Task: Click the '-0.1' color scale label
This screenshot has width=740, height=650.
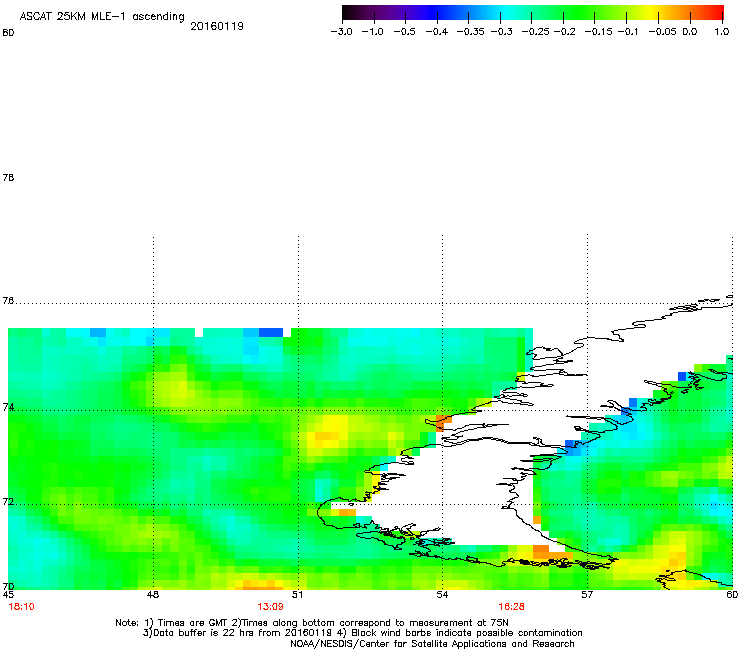Action: pos(628,32)
